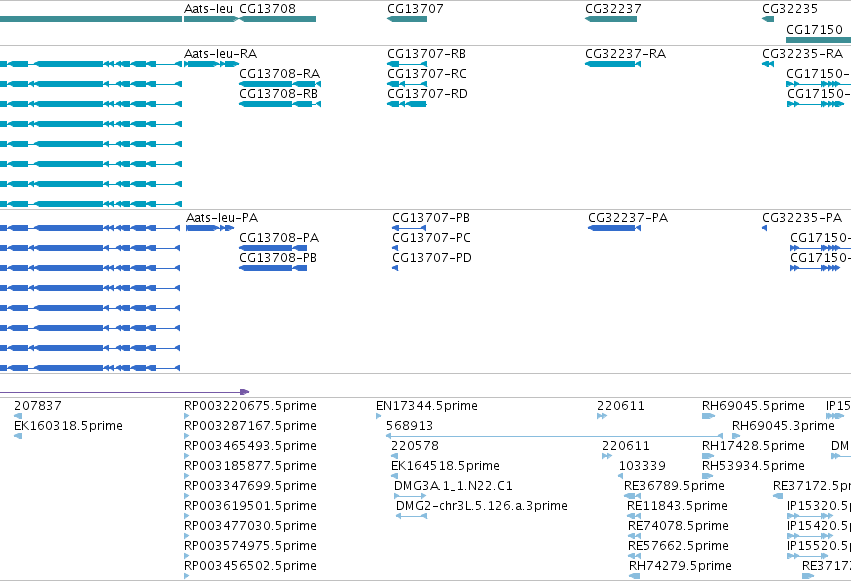The image size is (851, 581).
Task: Select transcript Aats-leu-RA
Action: pyautogui.click(x=211, y=64)
